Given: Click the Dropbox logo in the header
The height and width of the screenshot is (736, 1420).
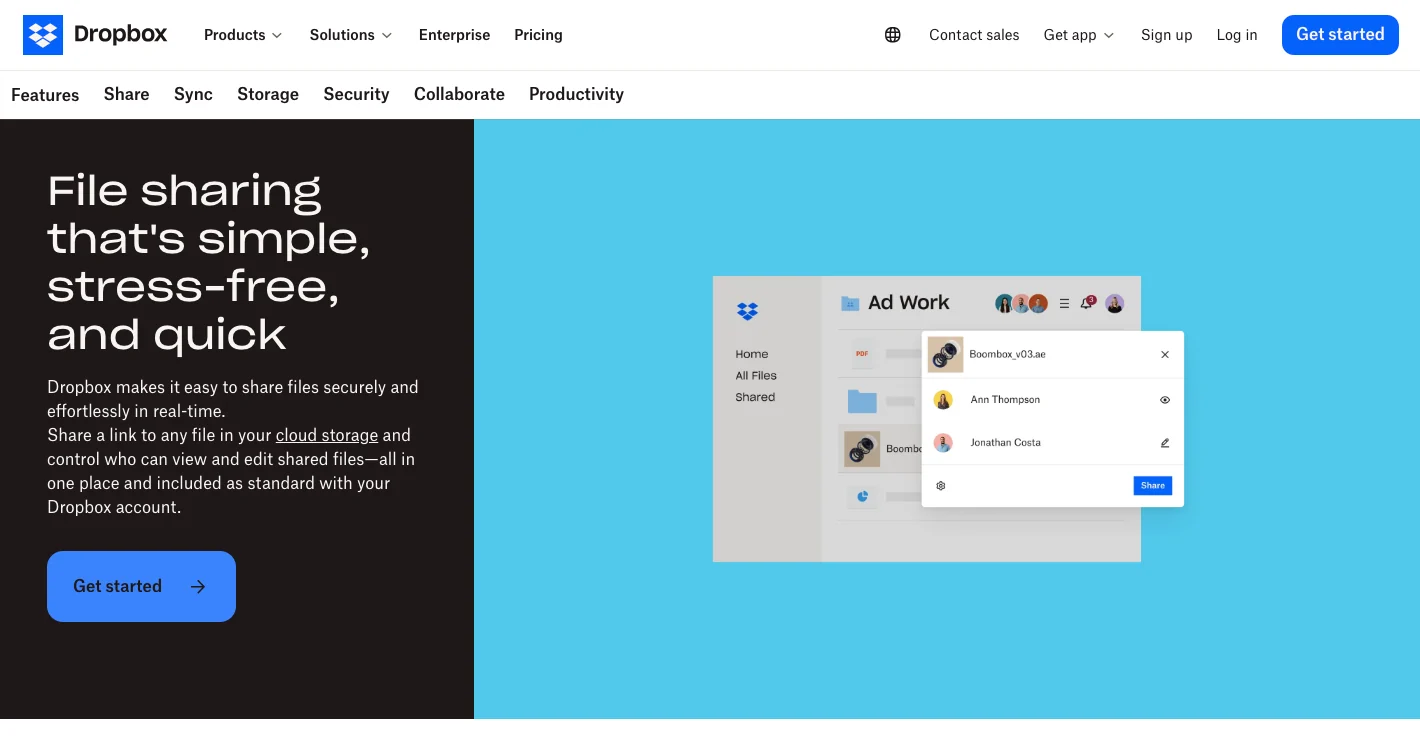Looking at the screenshot, I should 95,35.
